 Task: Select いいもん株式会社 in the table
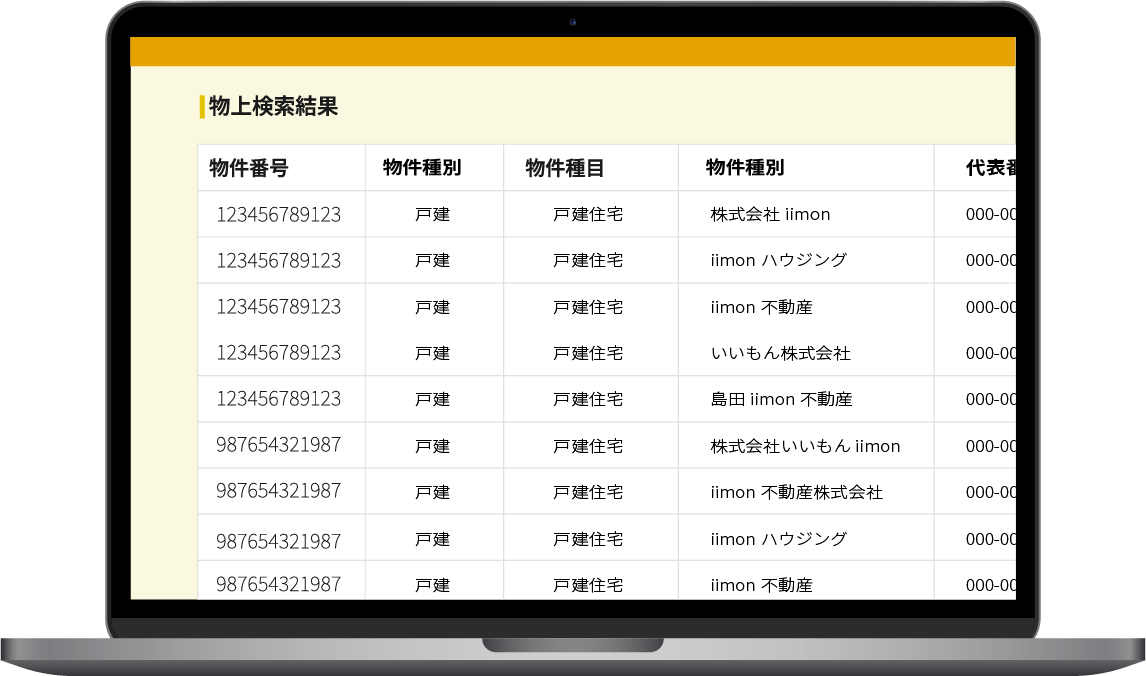780,353
